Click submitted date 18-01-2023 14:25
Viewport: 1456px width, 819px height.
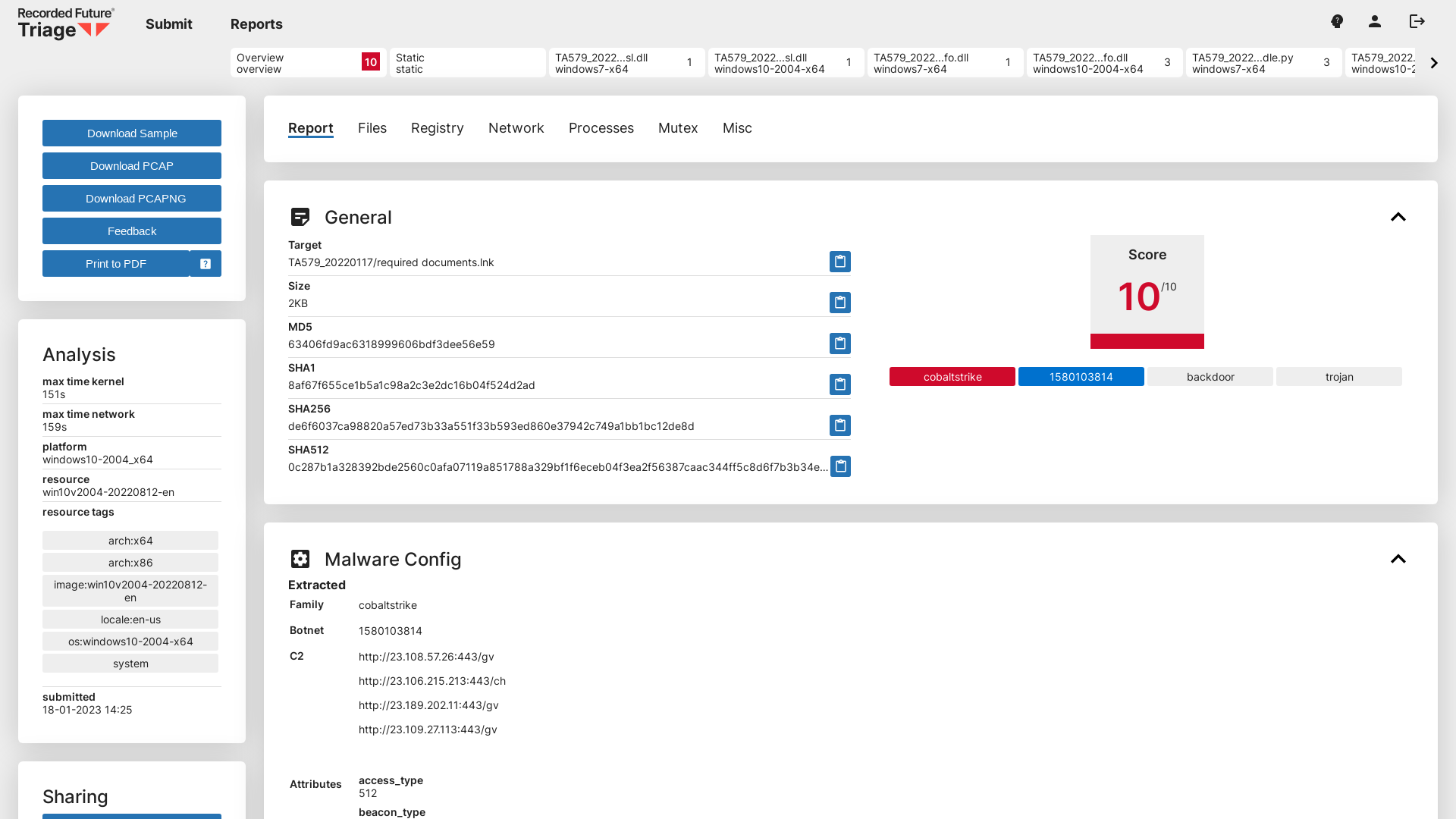tap(87, 710)
